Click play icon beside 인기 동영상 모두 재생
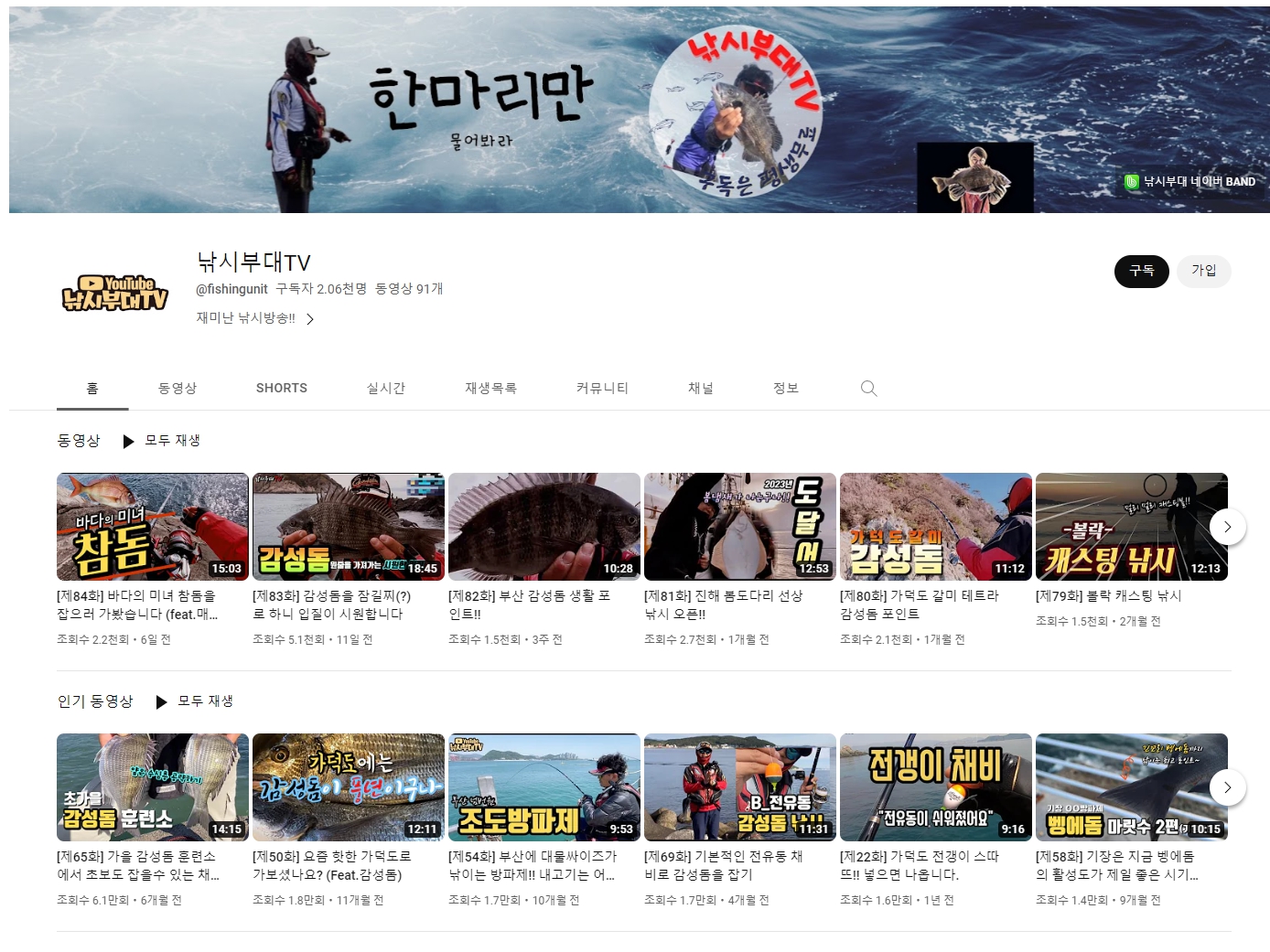The height and width of the screenshot is (952, 1270). (162, 702)
